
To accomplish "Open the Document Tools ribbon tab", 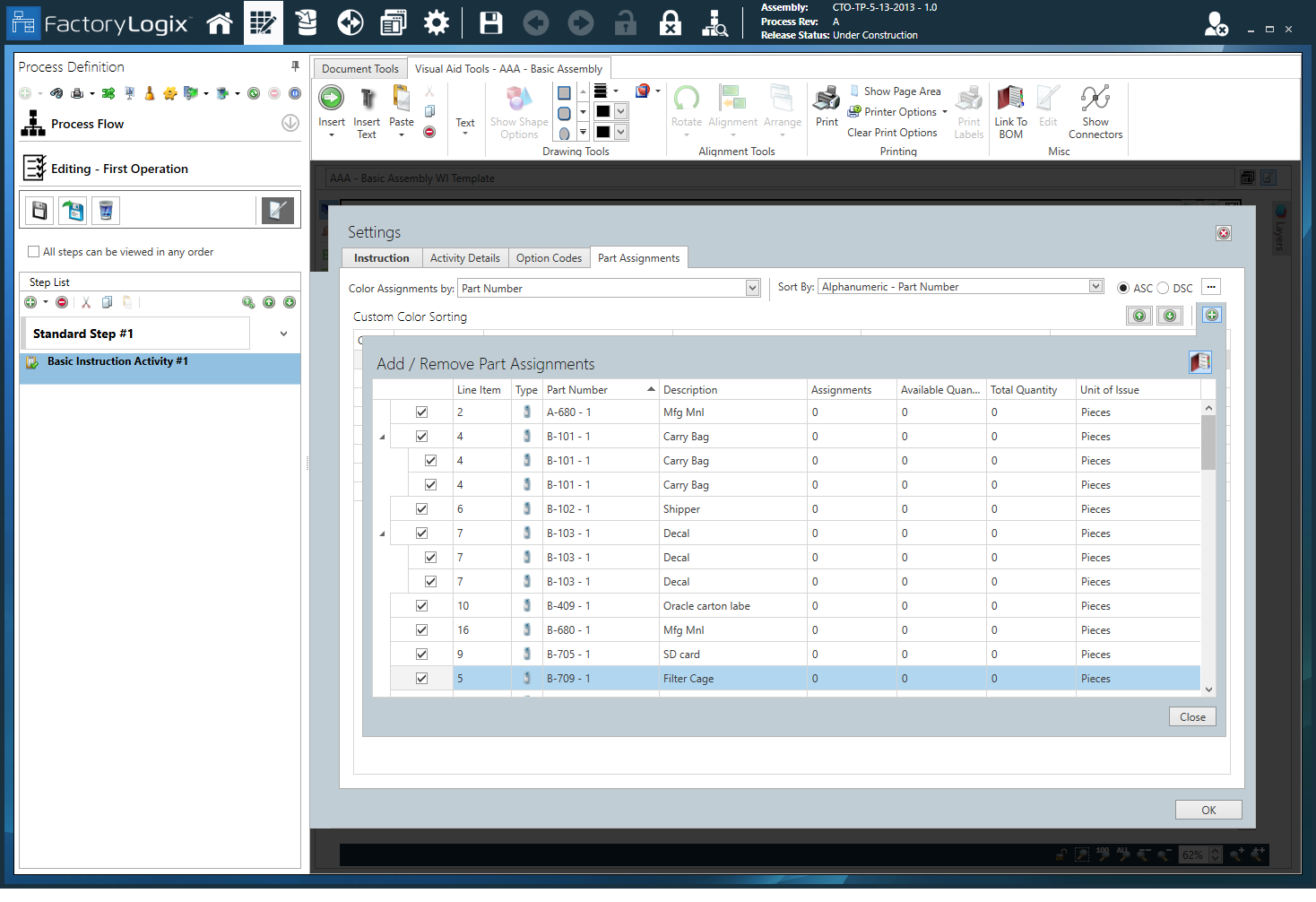I will [x=359, y=69].
